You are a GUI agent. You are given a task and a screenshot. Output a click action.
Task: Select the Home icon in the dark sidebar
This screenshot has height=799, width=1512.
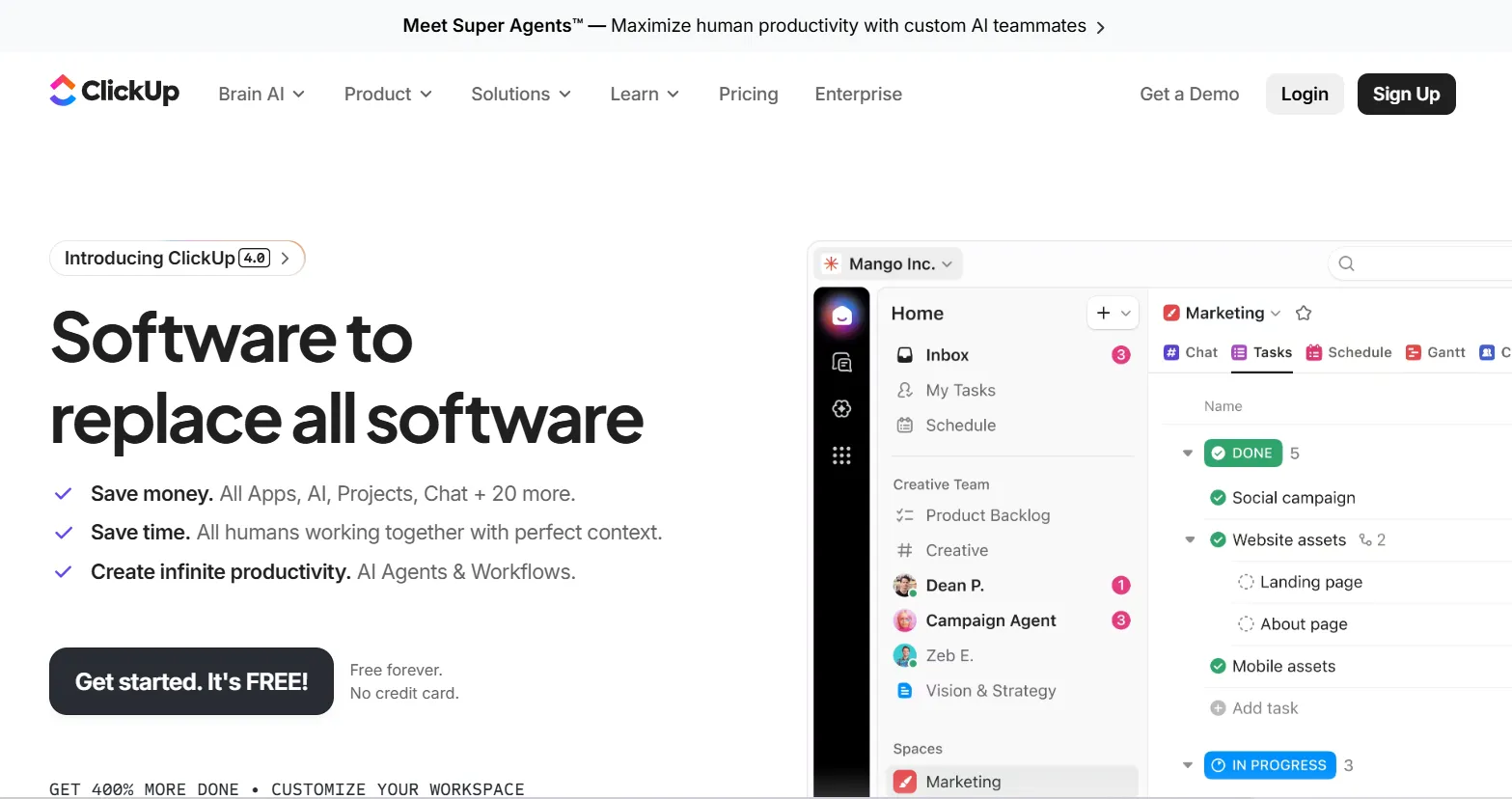pos(840,315)
